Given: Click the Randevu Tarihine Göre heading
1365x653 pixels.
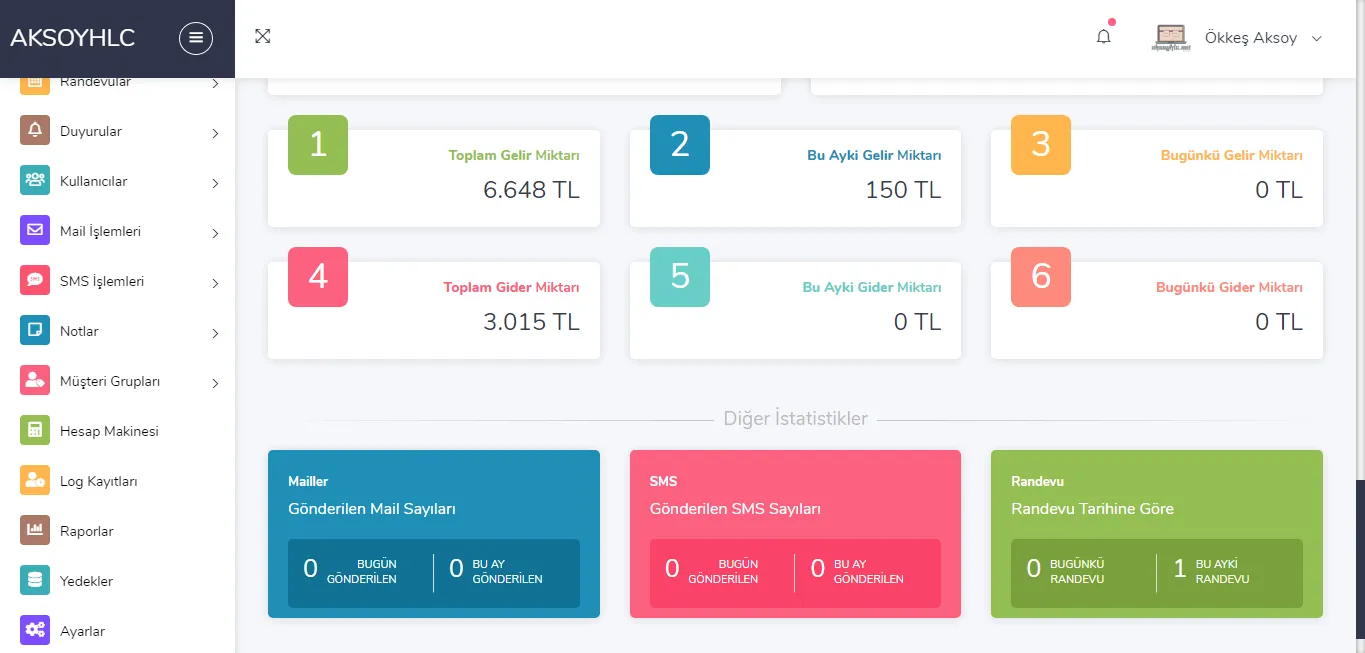Looking at the screenshot, I should click(x=1092, y=509).
